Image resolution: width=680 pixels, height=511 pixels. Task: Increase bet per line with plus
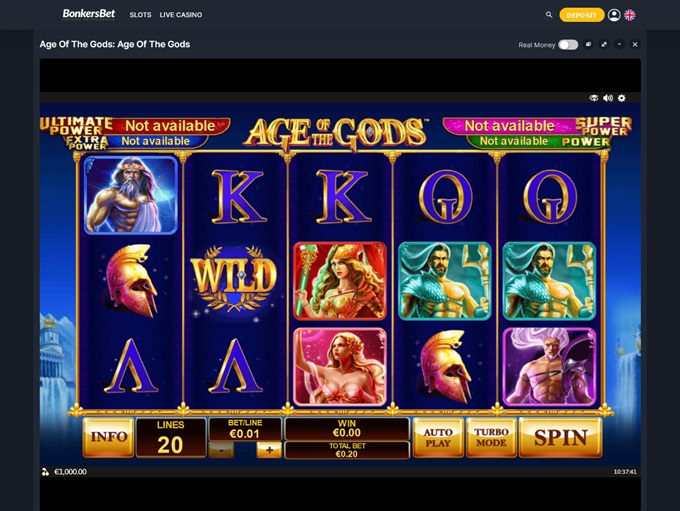pyautogui.click(x=269, y=450)
